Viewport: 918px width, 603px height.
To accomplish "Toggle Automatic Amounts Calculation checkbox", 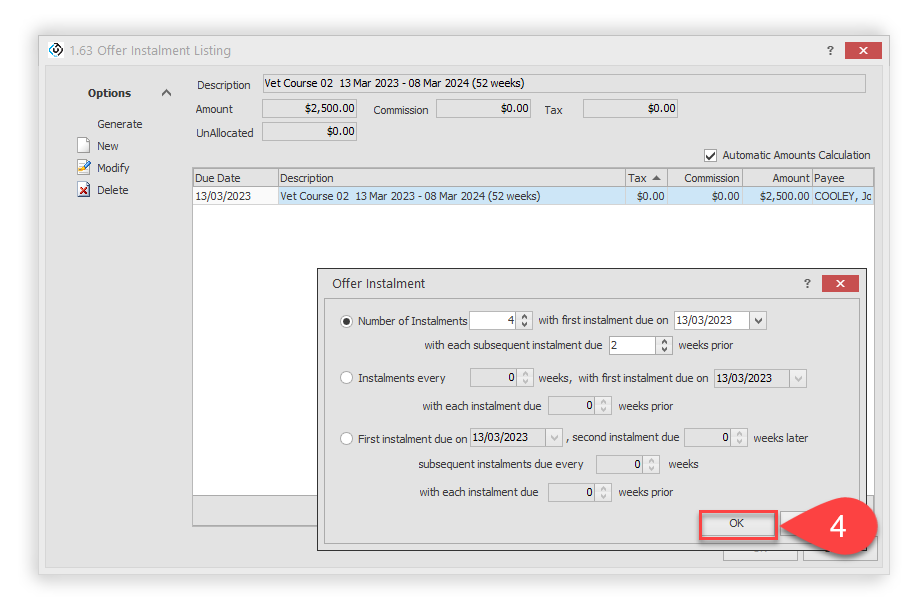I will [x=710, y=155].
